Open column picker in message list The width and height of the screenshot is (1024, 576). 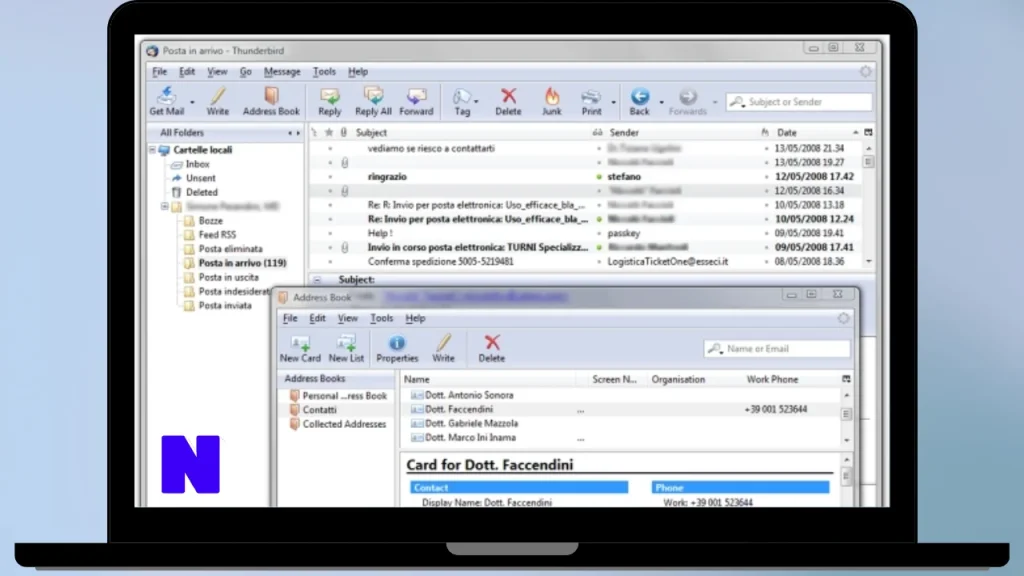(x=868, y=133)
